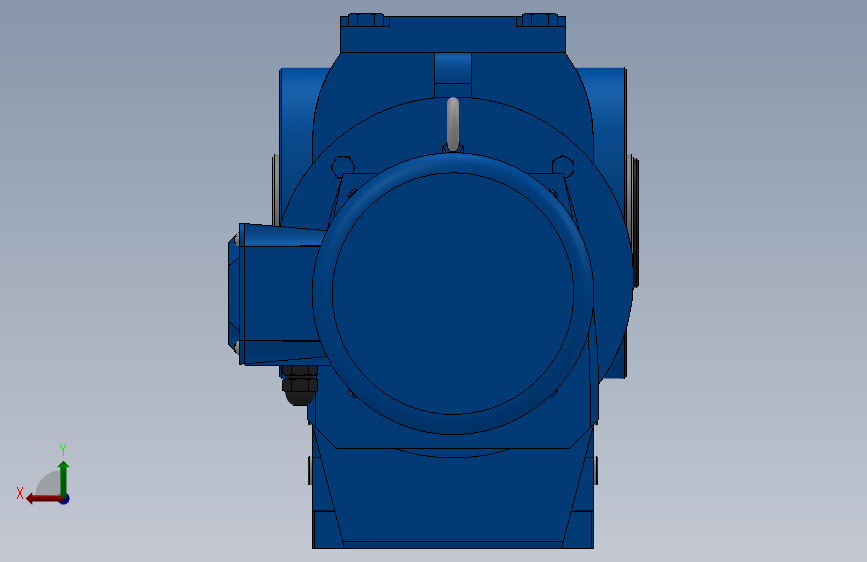Select the grey lifting eye bolt on model
This screenshot has height=562, width=867.
click(x=453, y=124)
